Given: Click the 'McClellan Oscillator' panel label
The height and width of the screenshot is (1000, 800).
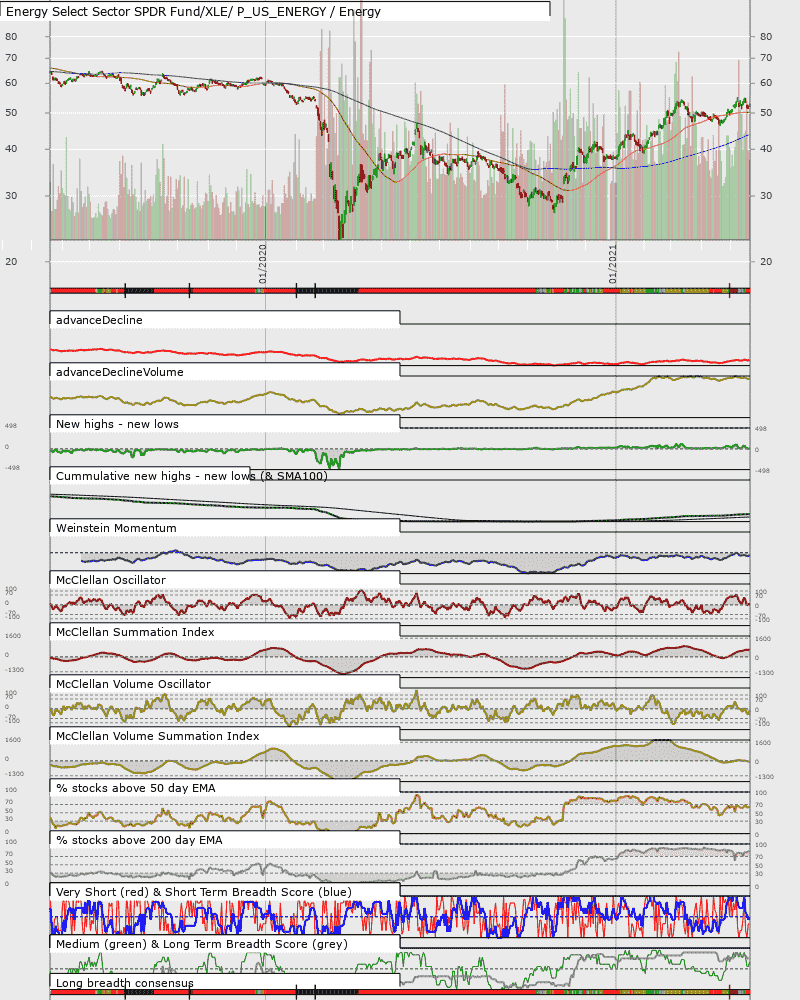Looking at the screenshot, I should click(x=110, y=580).
